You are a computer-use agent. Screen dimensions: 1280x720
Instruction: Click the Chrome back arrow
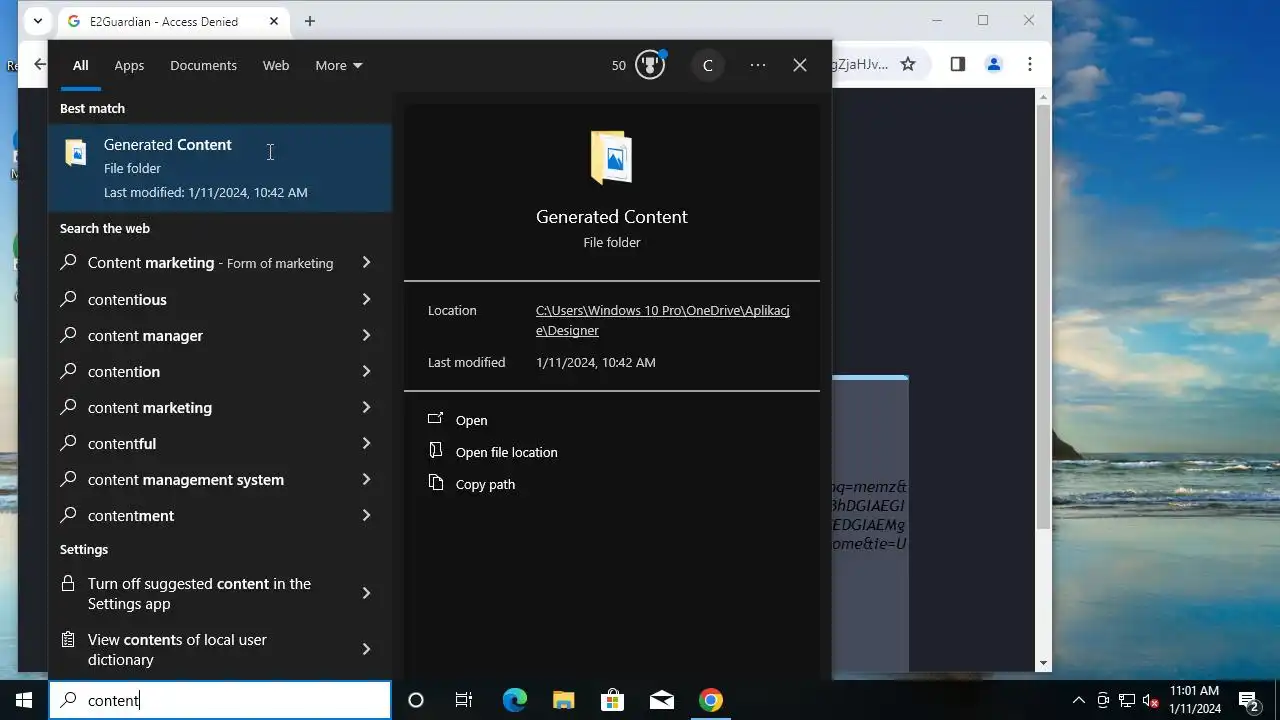(39, 64)
